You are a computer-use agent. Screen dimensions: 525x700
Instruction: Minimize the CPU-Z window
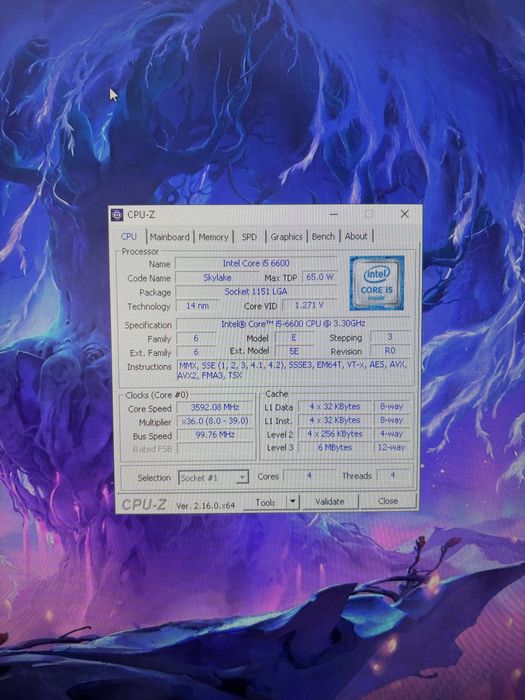[333, 214]
